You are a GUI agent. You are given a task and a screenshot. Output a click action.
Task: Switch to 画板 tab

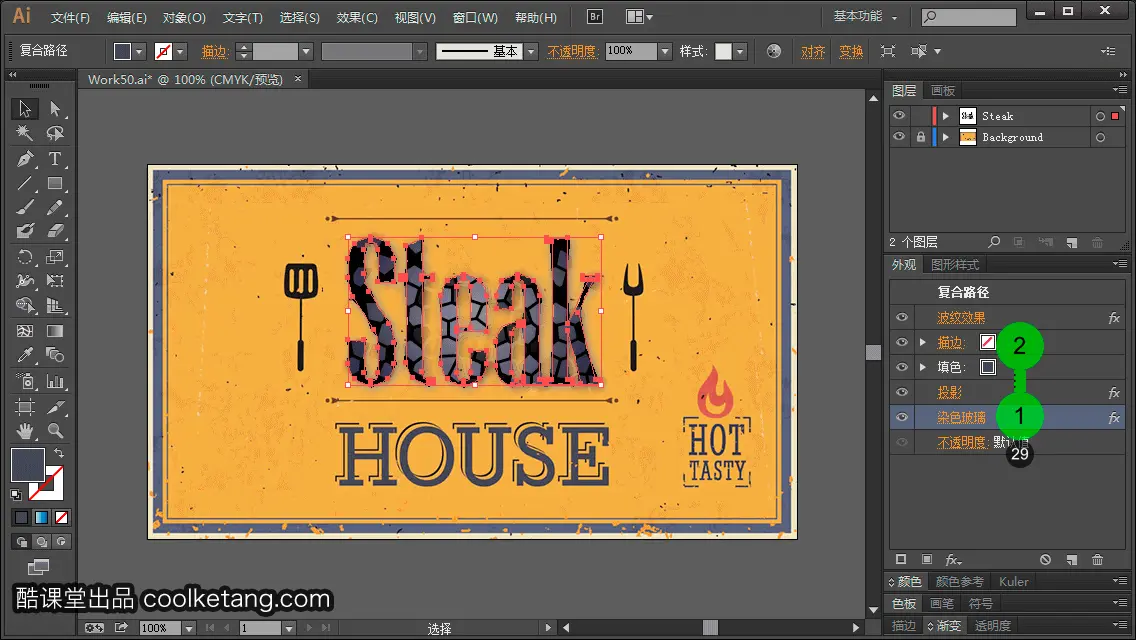tap(943, 91)
